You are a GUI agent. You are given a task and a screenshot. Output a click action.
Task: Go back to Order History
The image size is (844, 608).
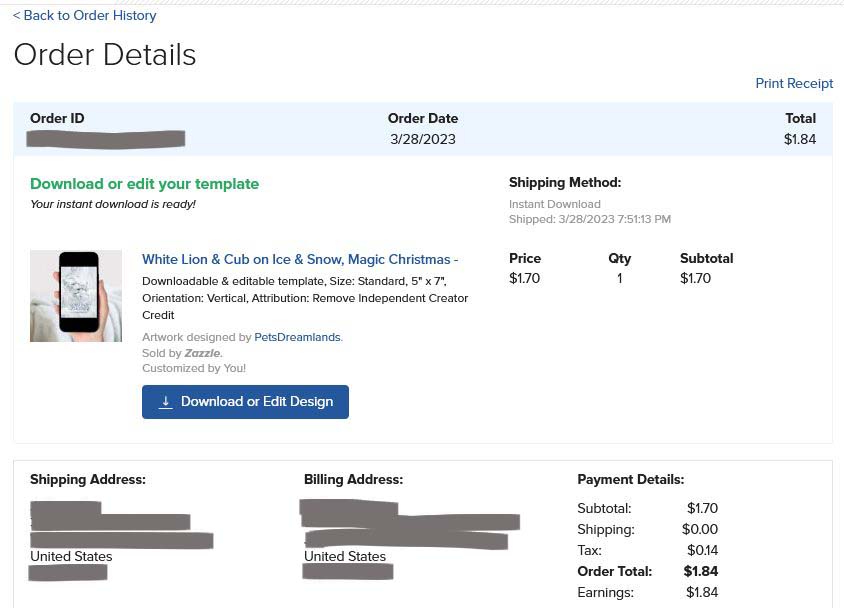pos(85,16)
